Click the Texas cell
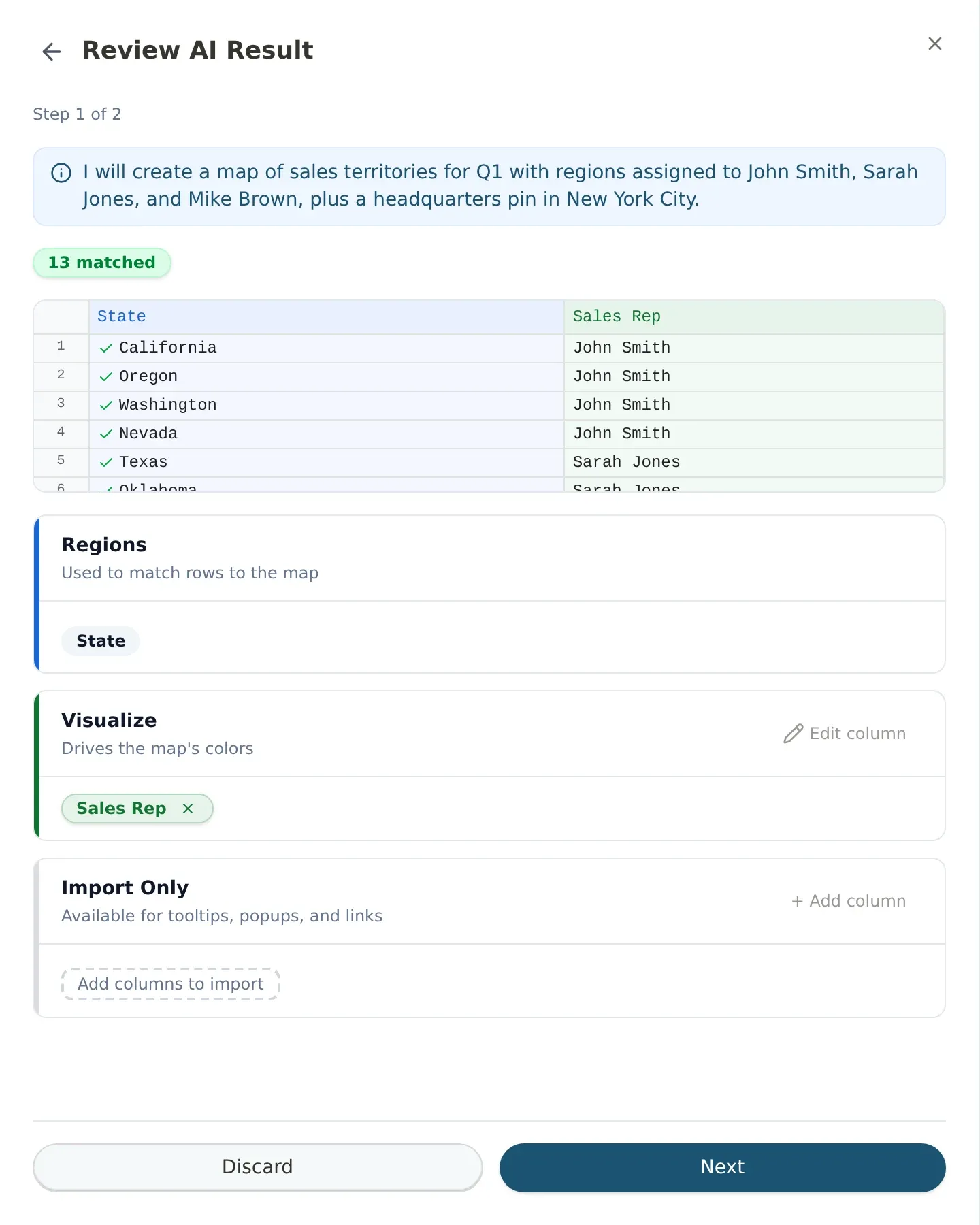 click(327, 462)
